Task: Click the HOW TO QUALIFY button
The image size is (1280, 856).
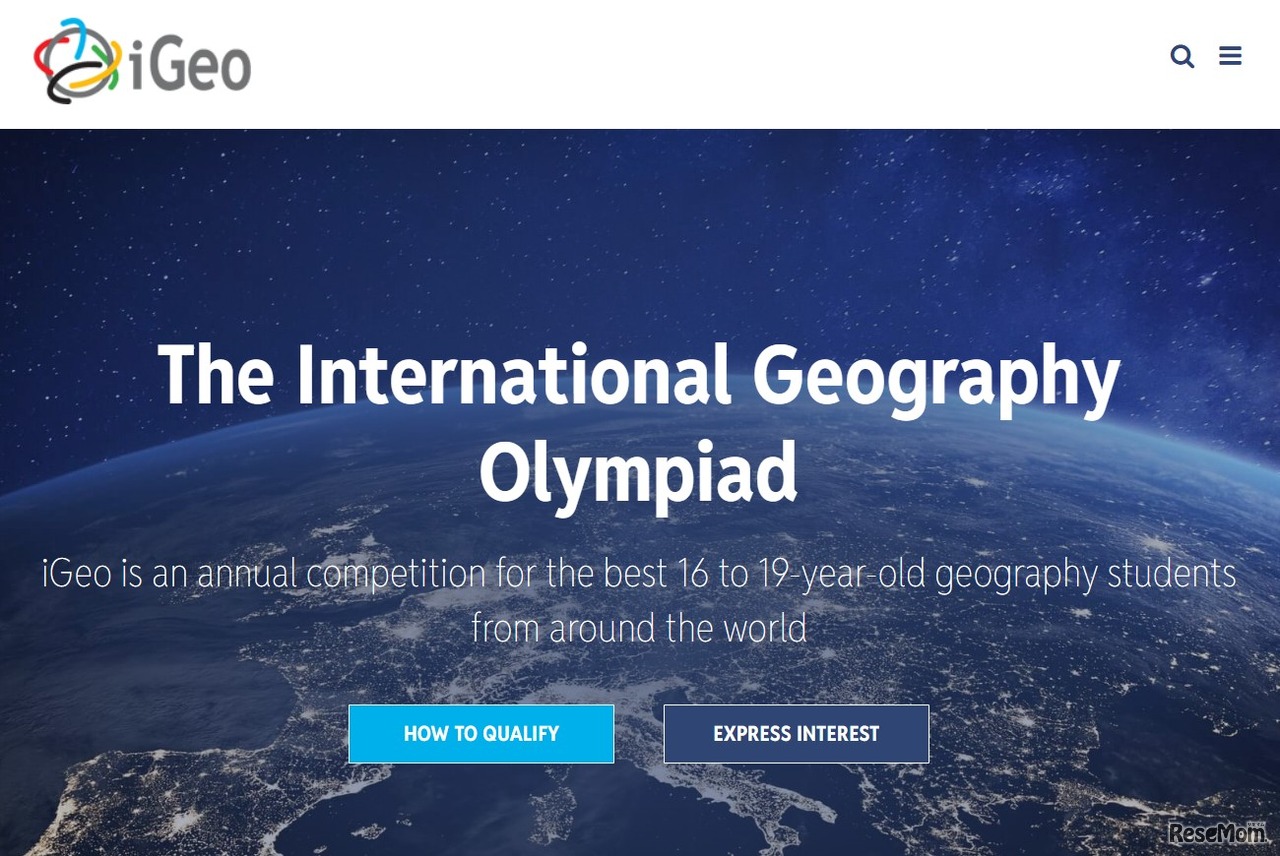Action: tap(481, 734)
